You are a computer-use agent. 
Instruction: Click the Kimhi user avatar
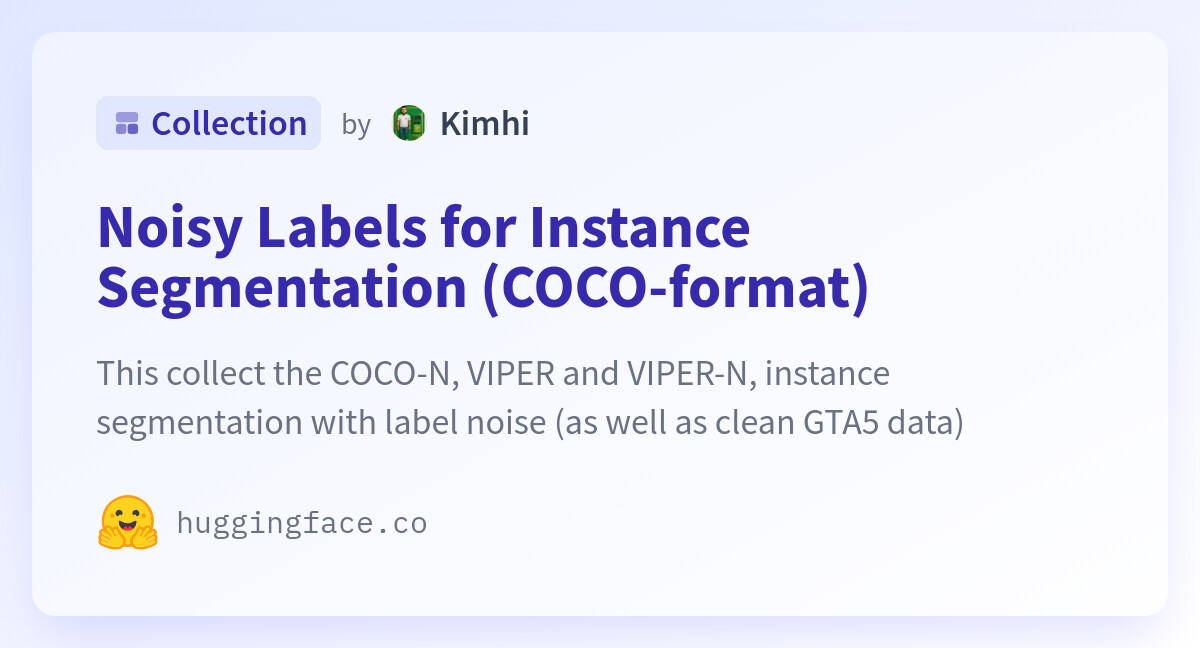tap(408, 123)
